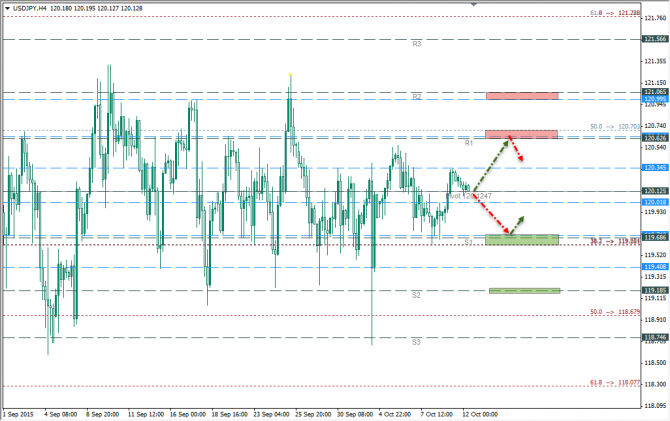Click the 1 Sep 2015 date label

click(x=18, y=414)
